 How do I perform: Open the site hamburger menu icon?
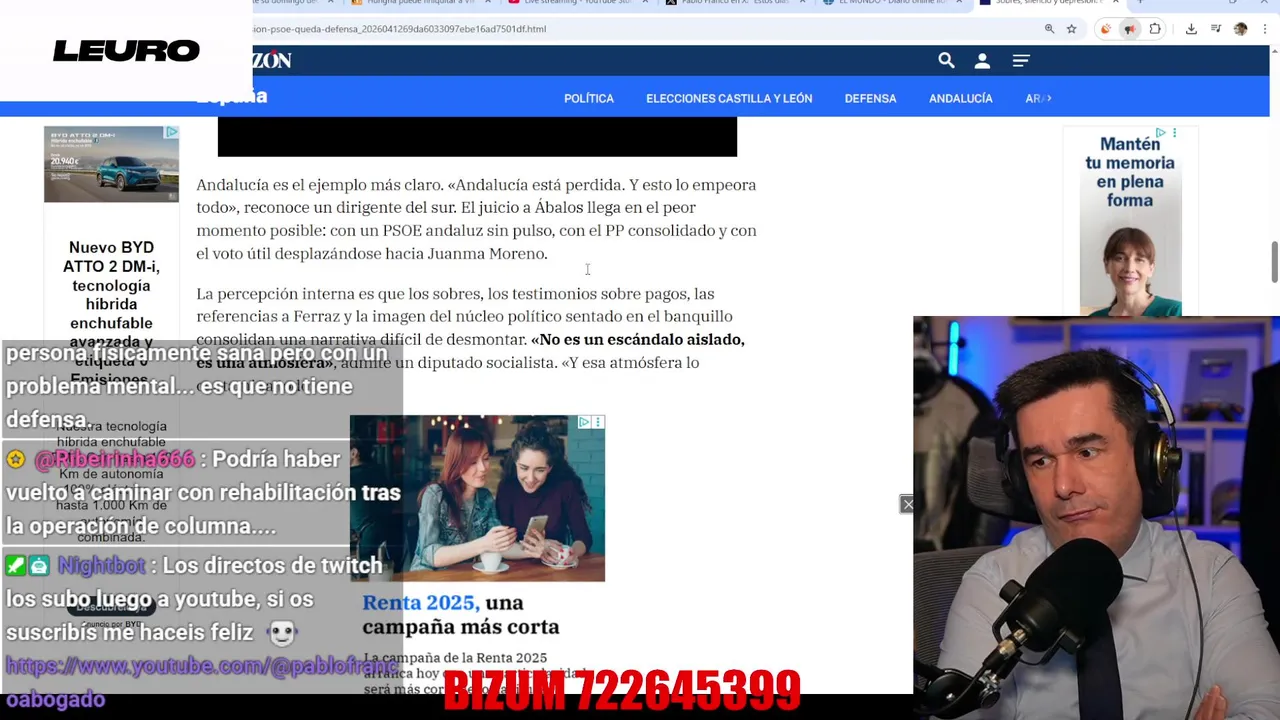[1021, 61]
